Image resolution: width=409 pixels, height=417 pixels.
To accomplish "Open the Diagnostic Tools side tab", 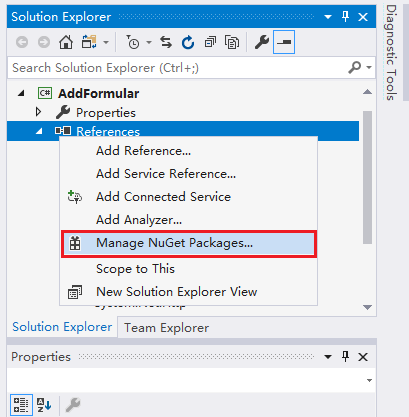I will [391, 52].
